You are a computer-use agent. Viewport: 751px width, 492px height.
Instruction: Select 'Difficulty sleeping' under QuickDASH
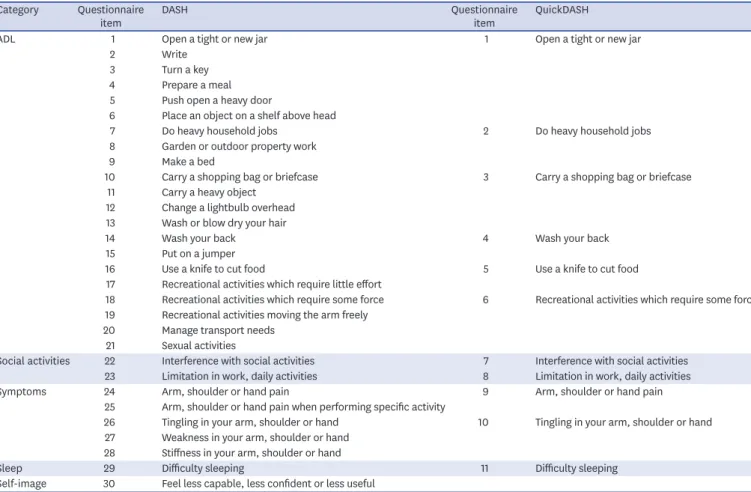click(576, 468)
